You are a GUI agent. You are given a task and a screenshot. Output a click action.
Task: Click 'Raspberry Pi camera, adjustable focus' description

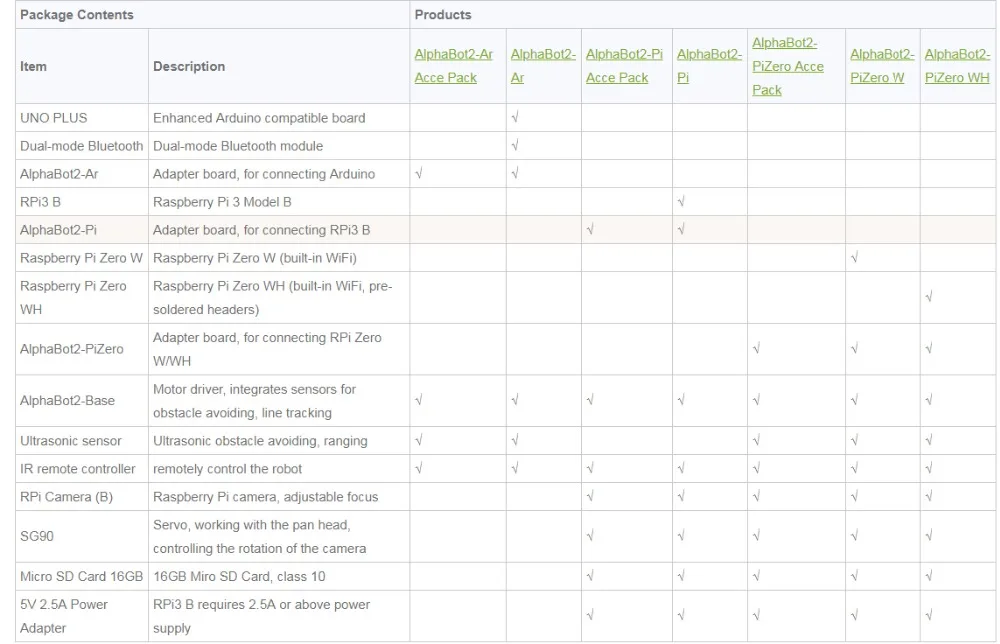pyautogui.click(x=265, y=497)
